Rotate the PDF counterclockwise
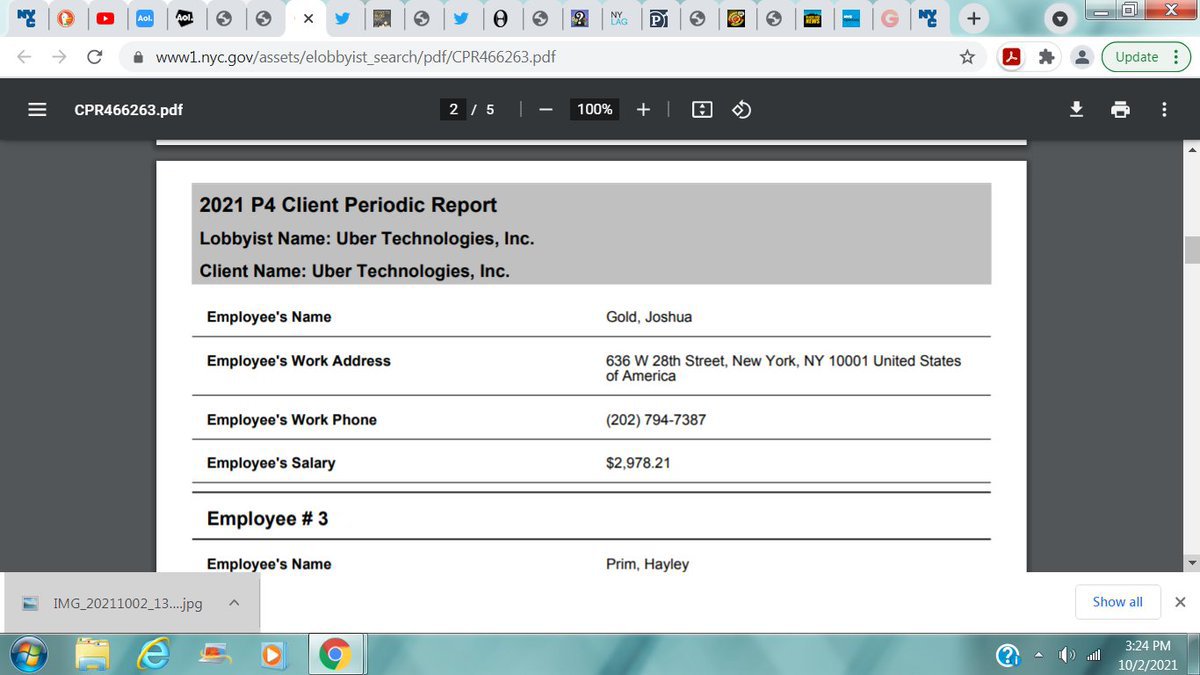The width and height of the screenshot is (1200, 675). click(x=742, y=110)
